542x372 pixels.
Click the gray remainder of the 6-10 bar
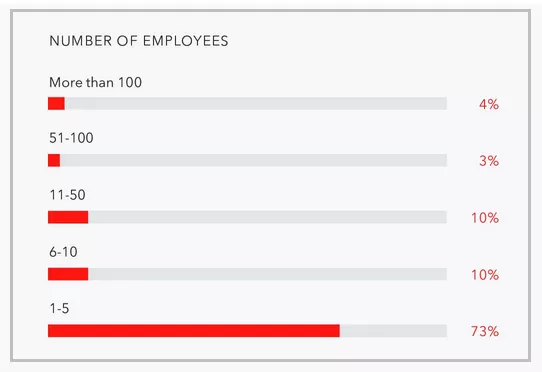pos(268,274)
